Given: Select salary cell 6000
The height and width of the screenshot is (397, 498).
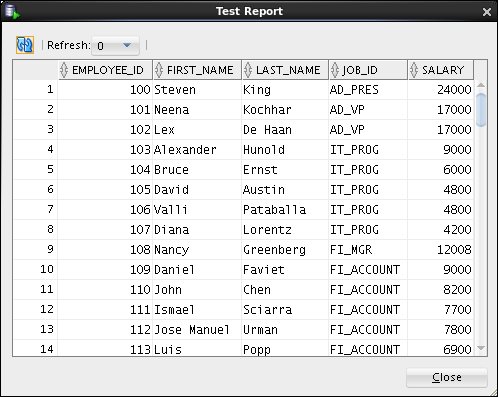Looking at the screenshot, I should [440, 170].
